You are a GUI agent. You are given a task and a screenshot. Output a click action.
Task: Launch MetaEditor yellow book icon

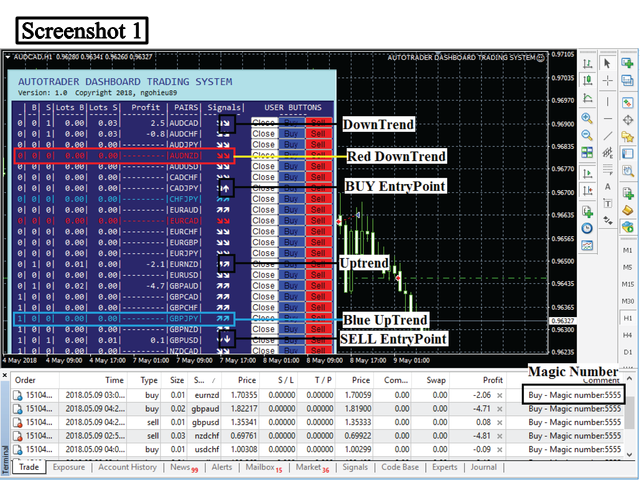pyautogui.click(x=627, y=209)
